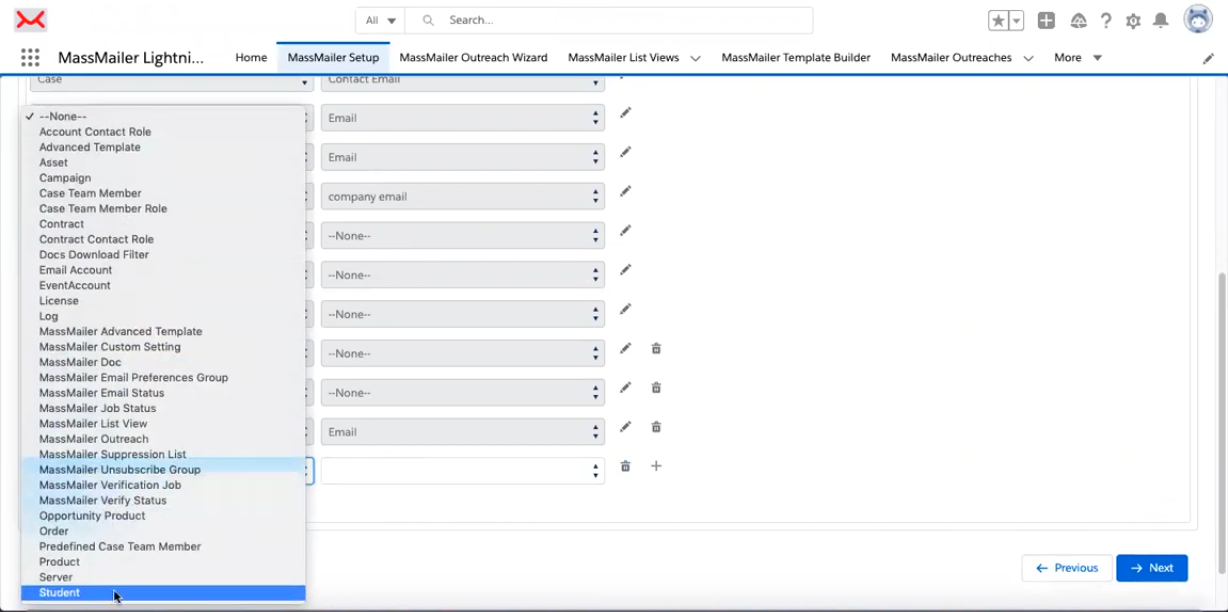Screen dimensions: 1228x612
Task: Open the All search scope dropdown
Action: click(381, 20)
